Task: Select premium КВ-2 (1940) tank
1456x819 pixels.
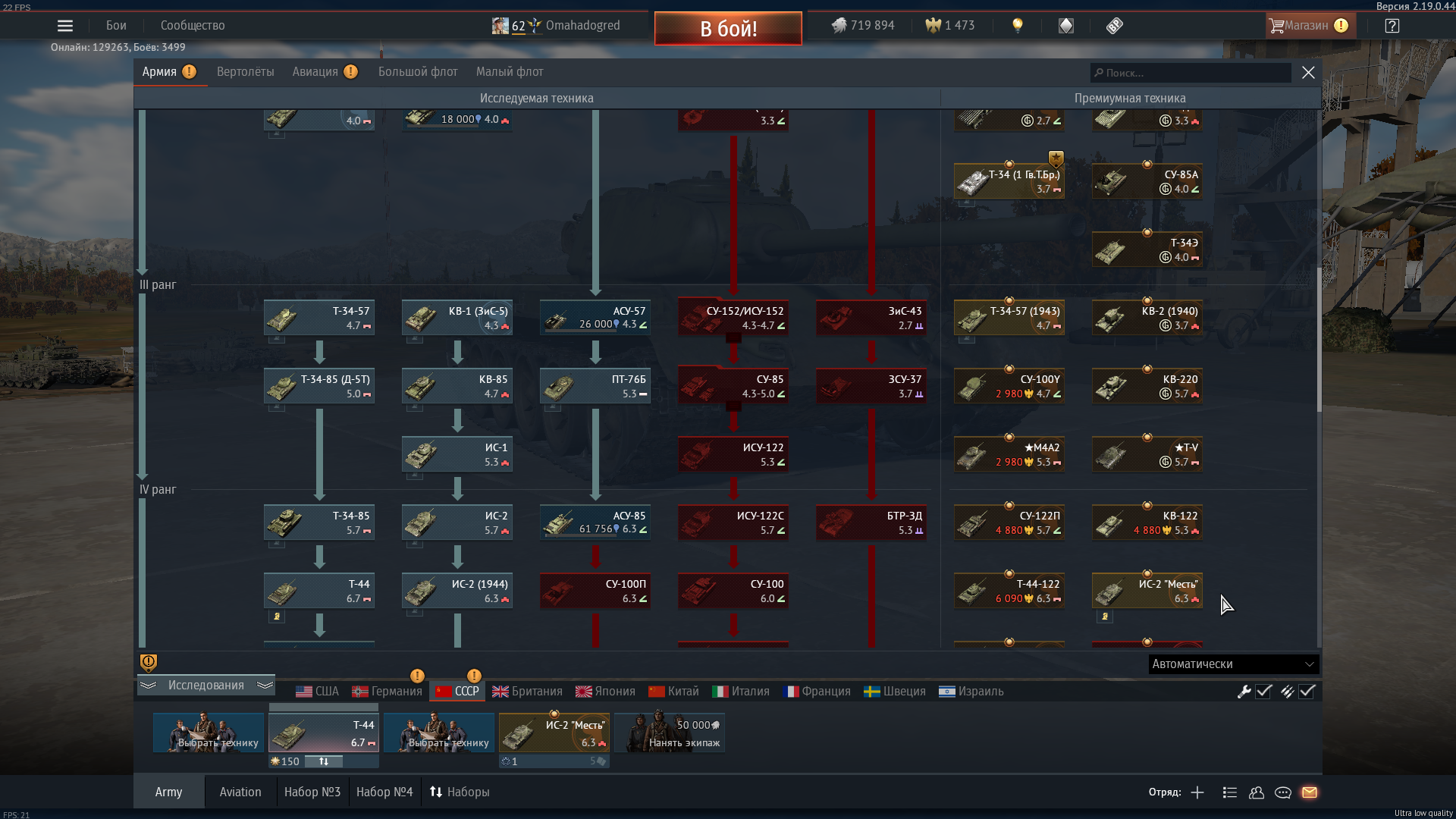Action: tap(1147, 318)
